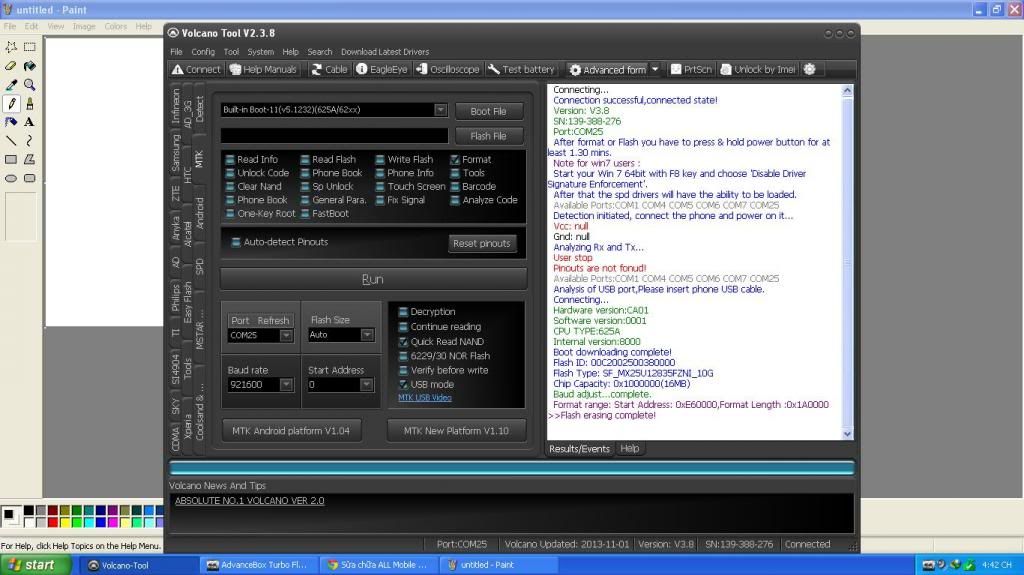
Task: Click the Test battery toolbar item
Action: click(x=521, y=69)
